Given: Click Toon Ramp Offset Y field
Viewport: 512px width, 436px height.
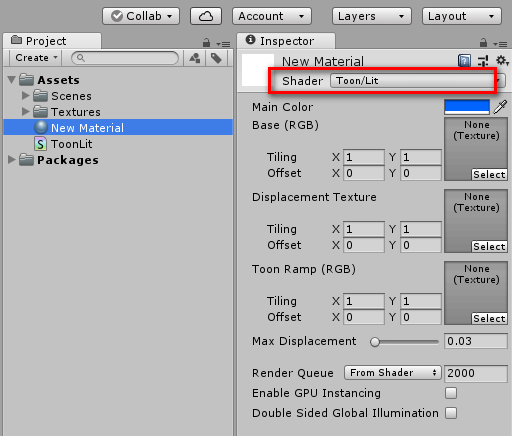Looking at the screenshot, I should pos(421,317).
